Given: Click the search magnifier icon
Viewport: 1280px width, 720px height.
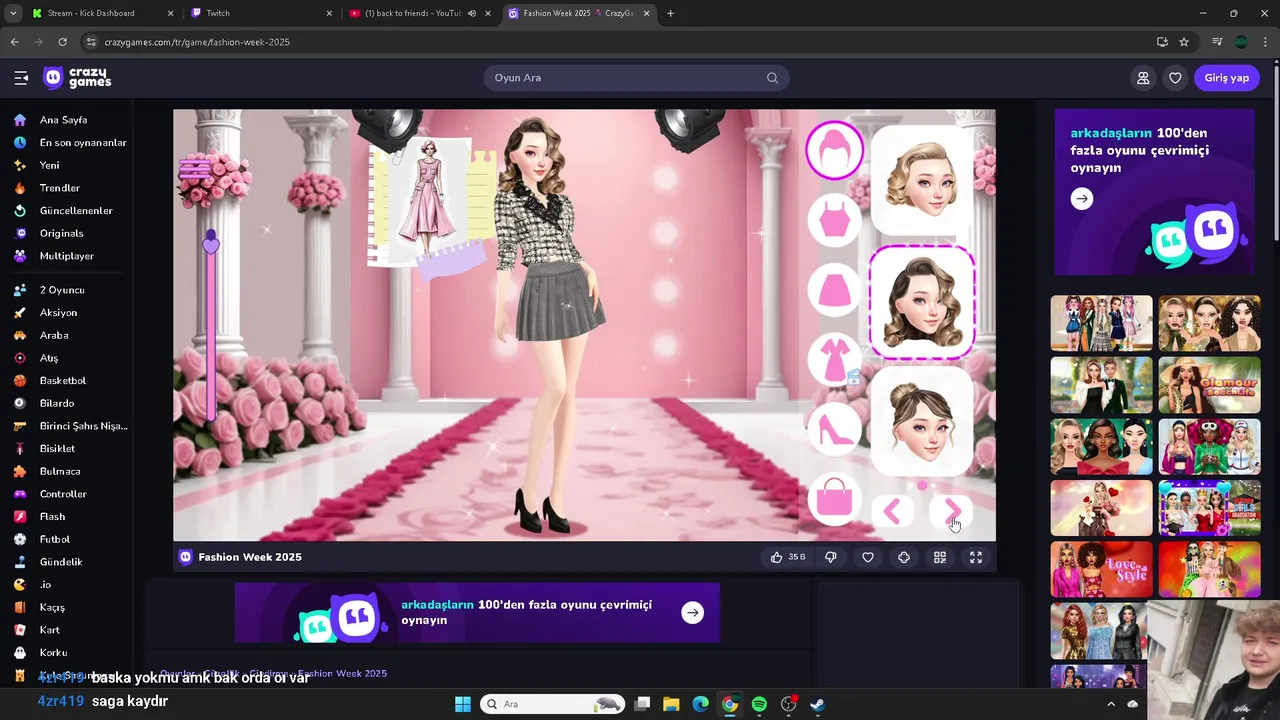Looking at the screenshot, I should point(772,78).
